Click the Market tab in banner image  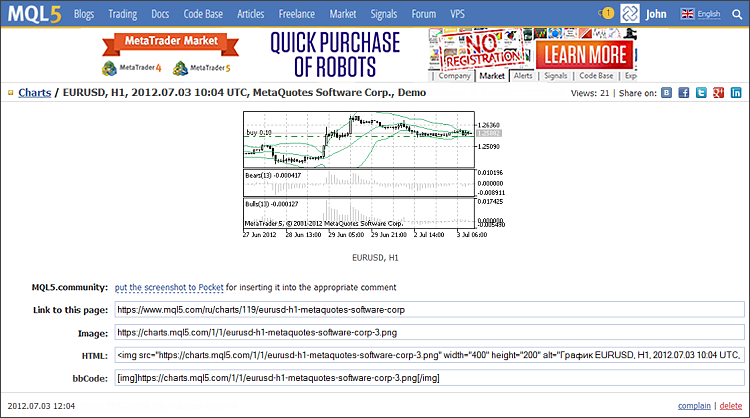click(492, 76)
